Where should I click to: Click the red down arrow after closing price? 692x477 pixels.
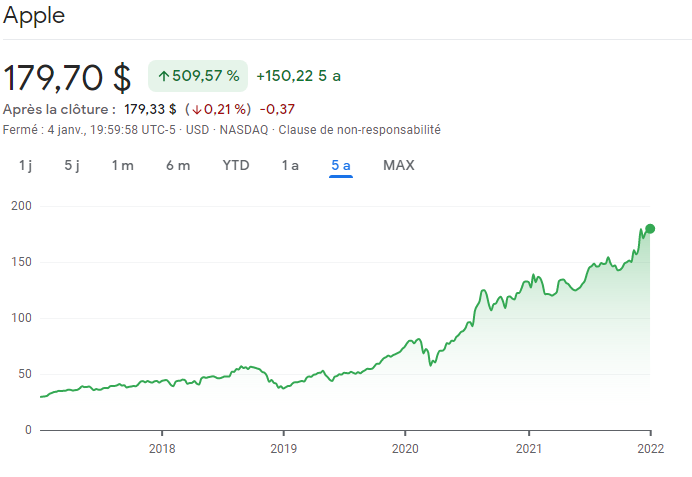tap(197, 109)
